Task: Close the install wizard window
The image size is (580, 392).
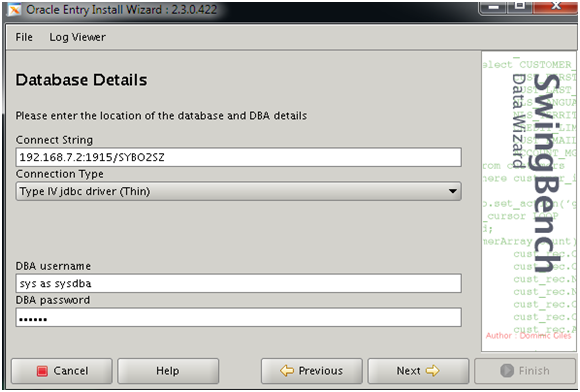Action: coord(556,6)
